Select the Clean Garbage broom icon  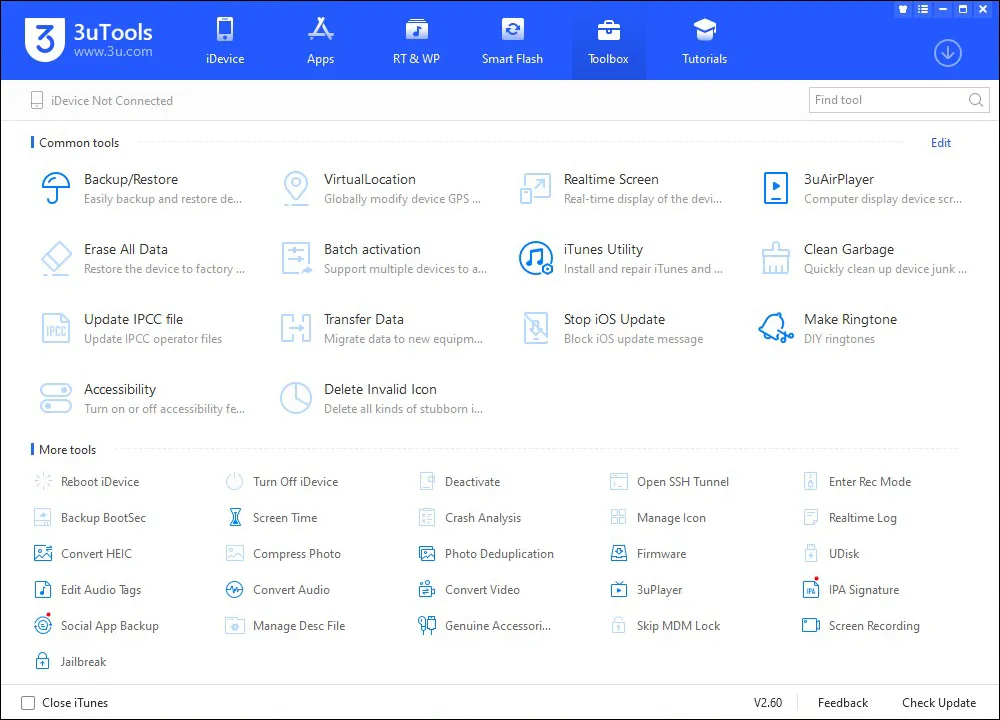pyautogui.click(x=775, y=257)
